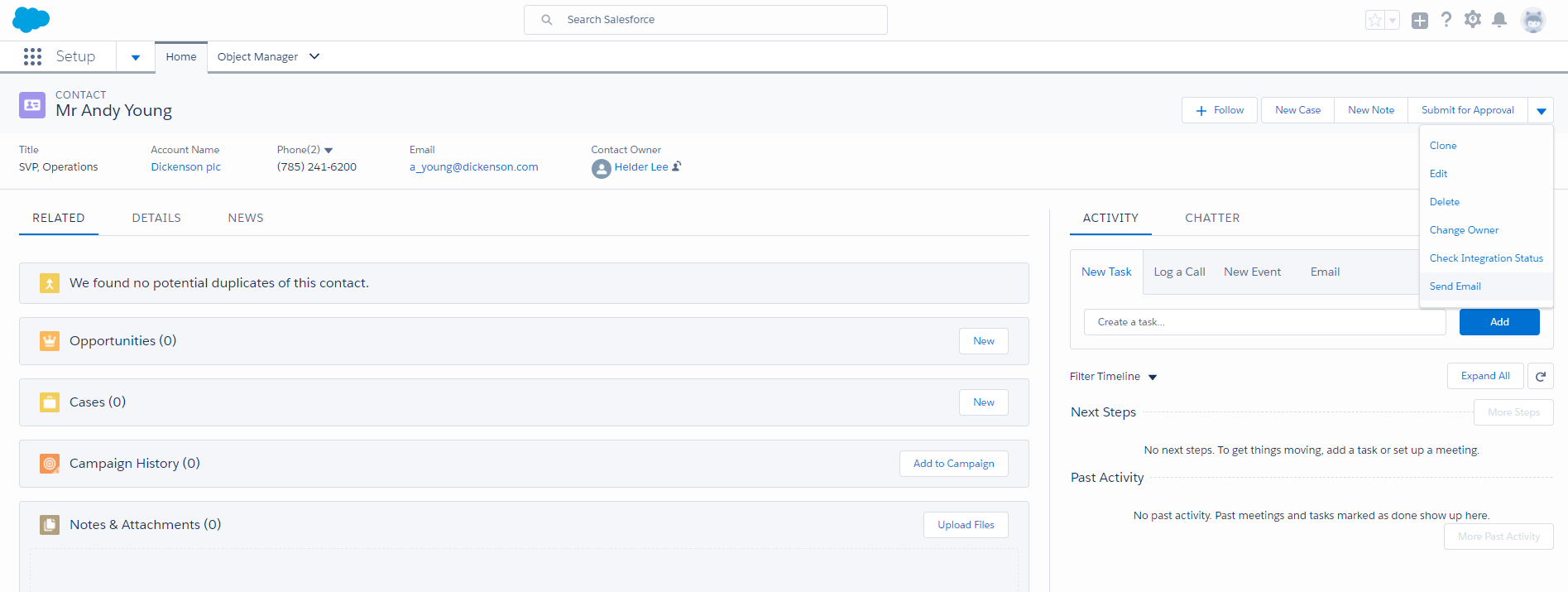The image size is (1568, 592).
Task: Click Upload Files button
Action: [x=966, y=525]
